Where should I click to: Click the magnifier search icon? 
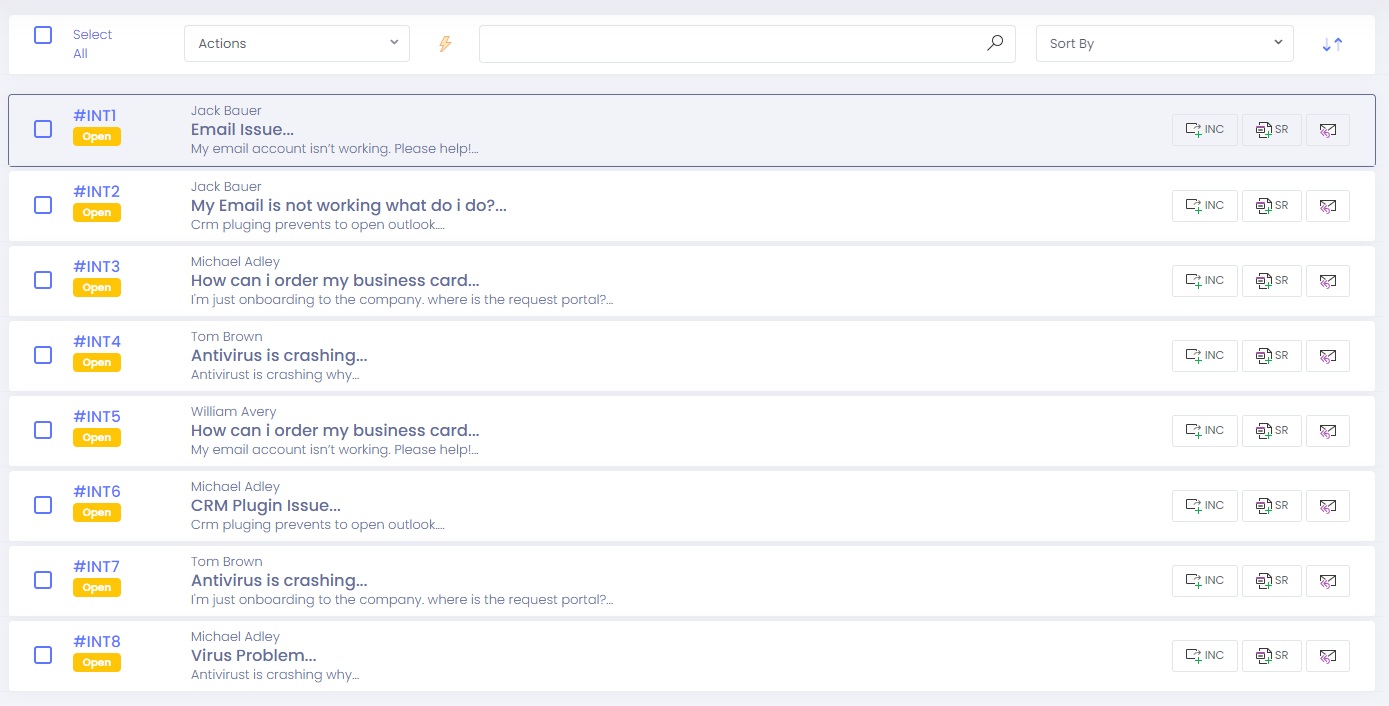click(x=994, y=43)
